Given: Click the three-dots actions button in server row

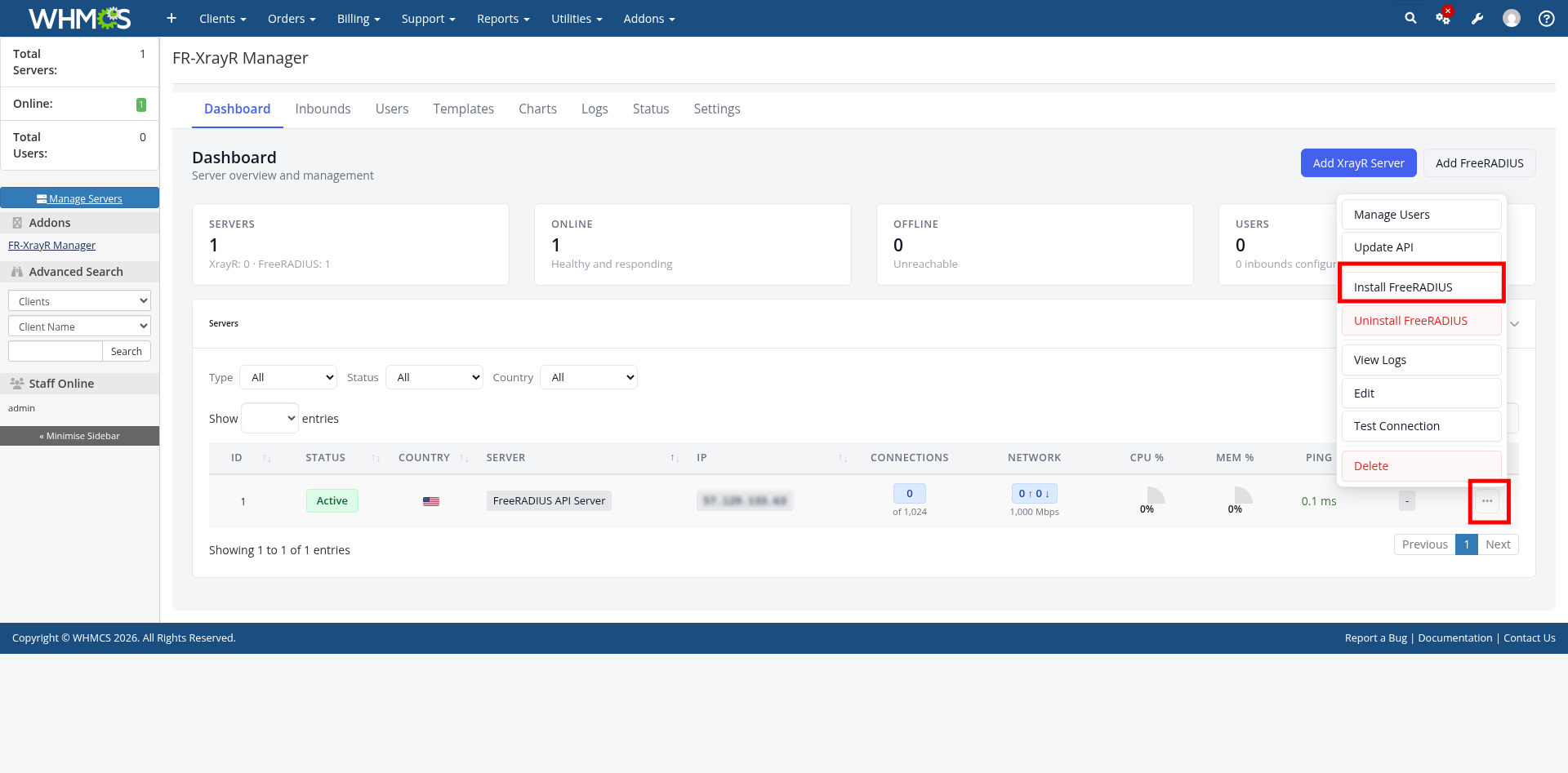Looking at the screenshot, I should pos(1487,501).
